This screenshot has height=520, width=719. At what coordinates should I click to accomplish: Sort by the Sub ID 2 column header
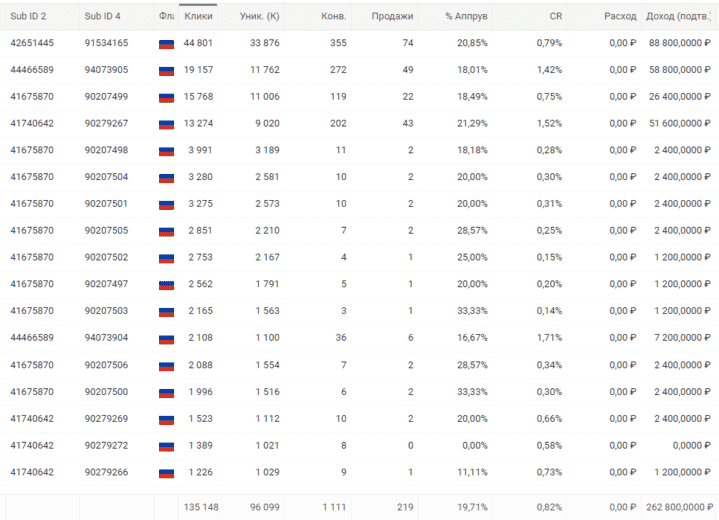pos(28,16)
